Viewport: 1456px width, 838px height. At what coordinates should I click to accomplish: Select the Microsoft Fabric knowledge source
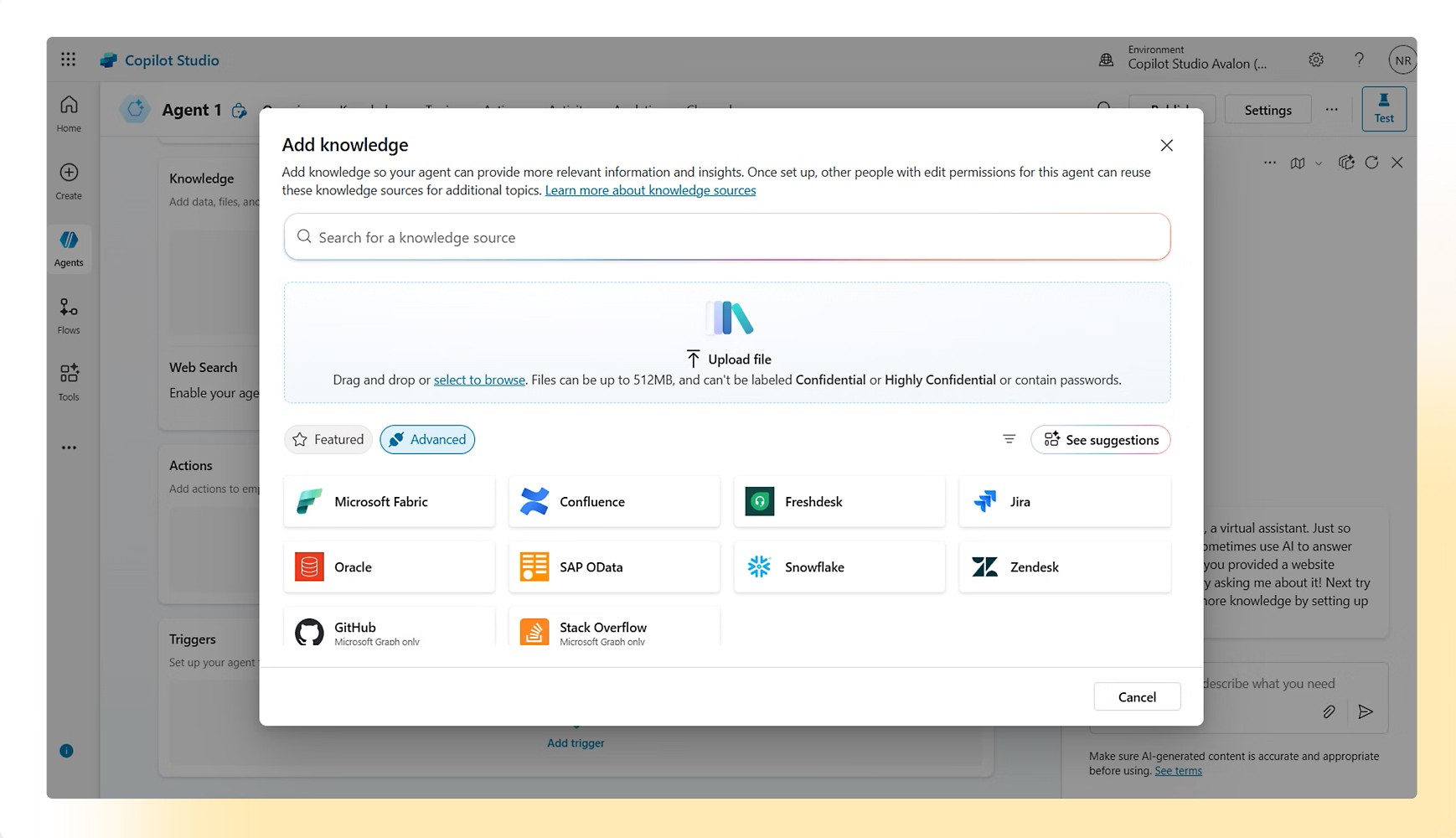(x=388, y=501)
